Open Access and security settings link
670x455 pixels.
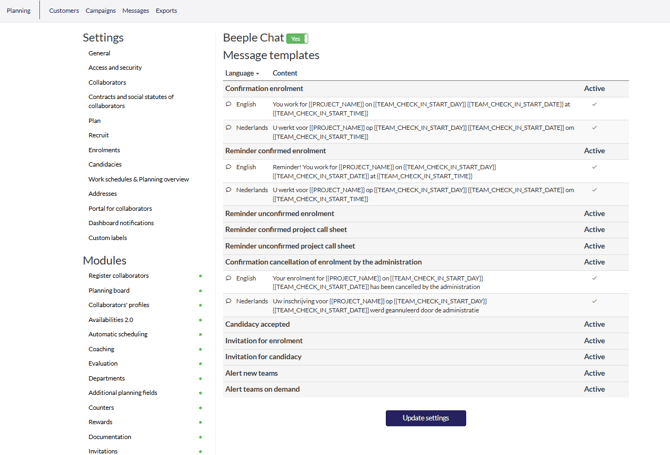tap(115, 68)
